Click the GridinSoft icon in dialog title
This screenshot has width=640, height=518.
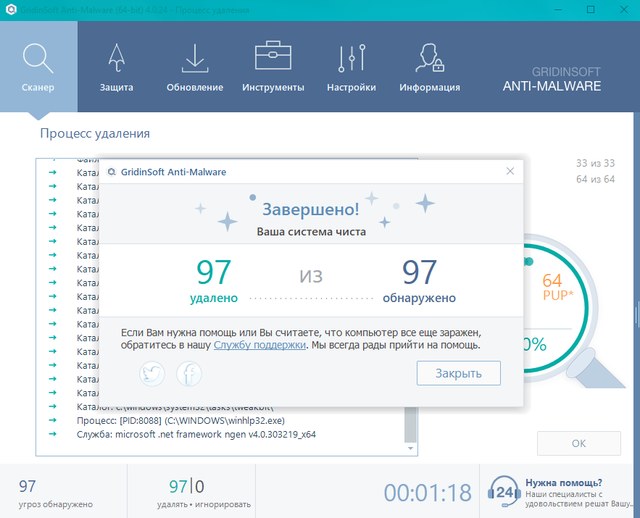point(112,172)
